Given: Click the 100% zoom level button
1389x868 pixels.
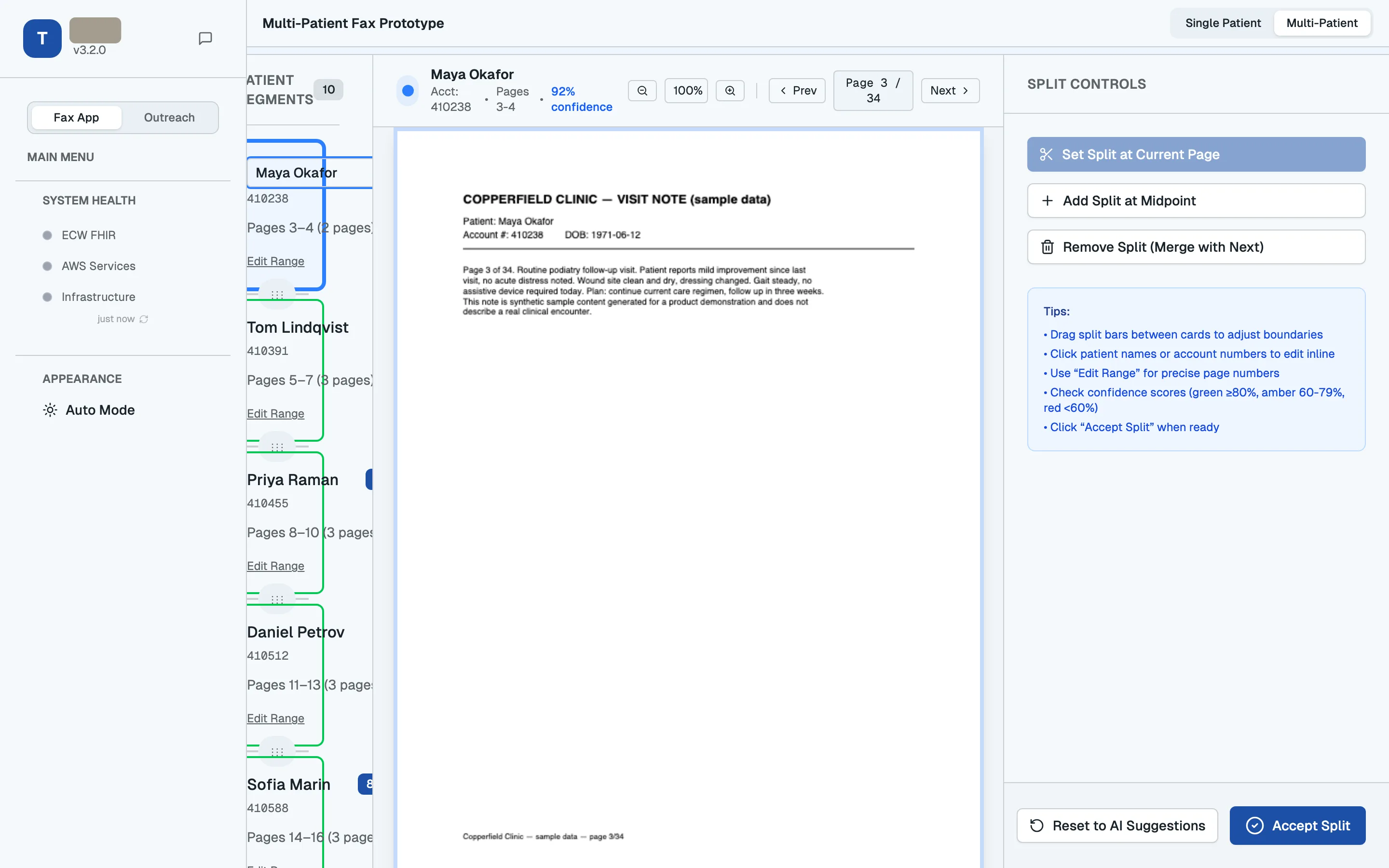Looking at the screenshot, I should [686, 91].
